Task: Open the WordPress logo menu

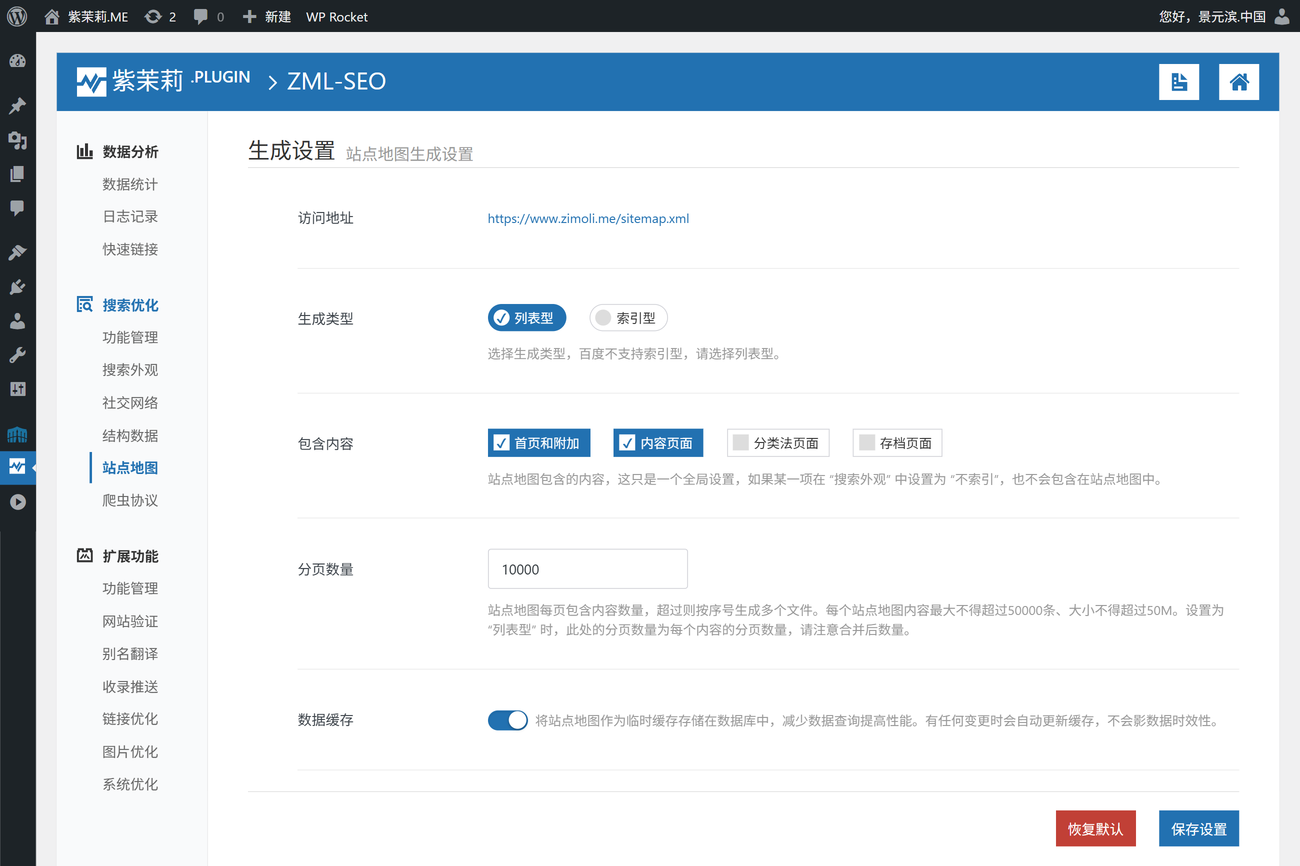Action: pos(17,16)
